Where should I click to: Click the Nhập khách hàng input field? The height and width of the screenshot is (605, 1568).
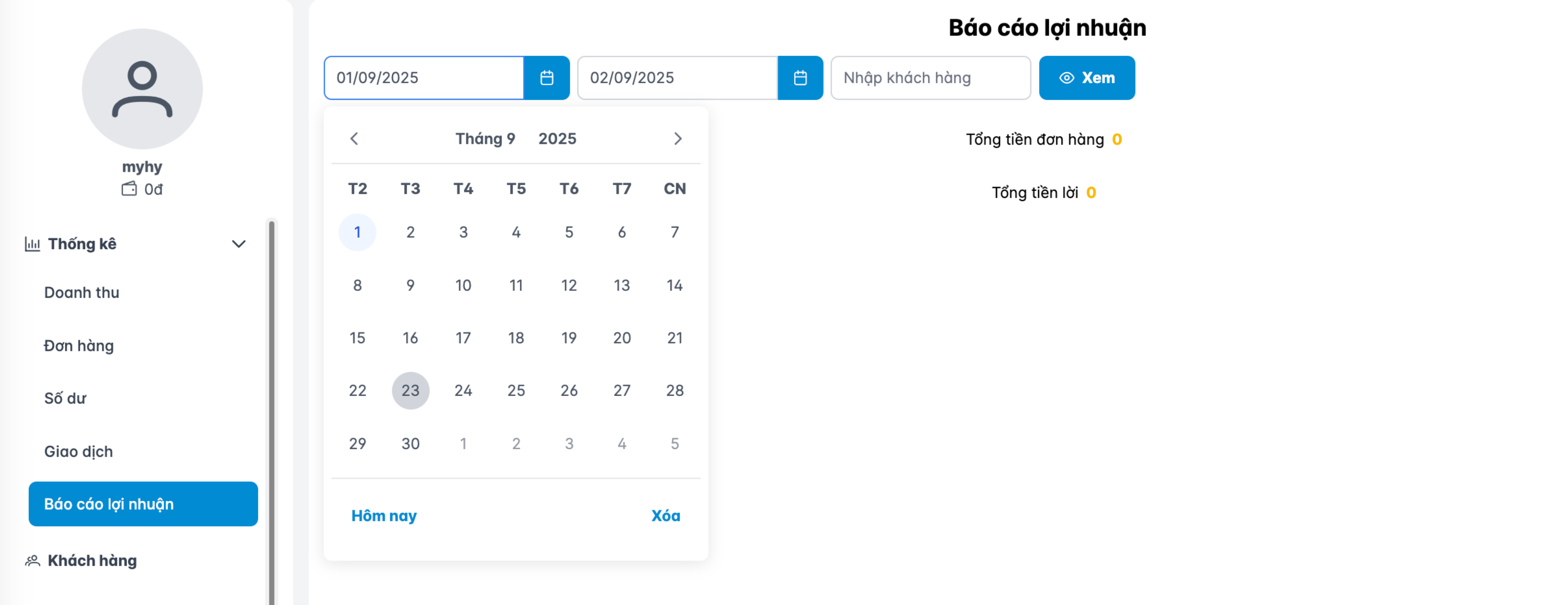coord(929,77)
